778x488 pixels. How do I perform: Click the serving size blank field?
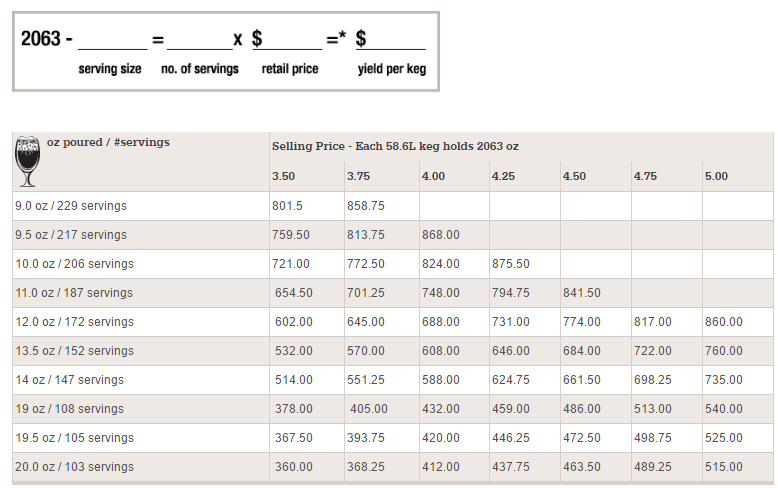tap(113, 40)
